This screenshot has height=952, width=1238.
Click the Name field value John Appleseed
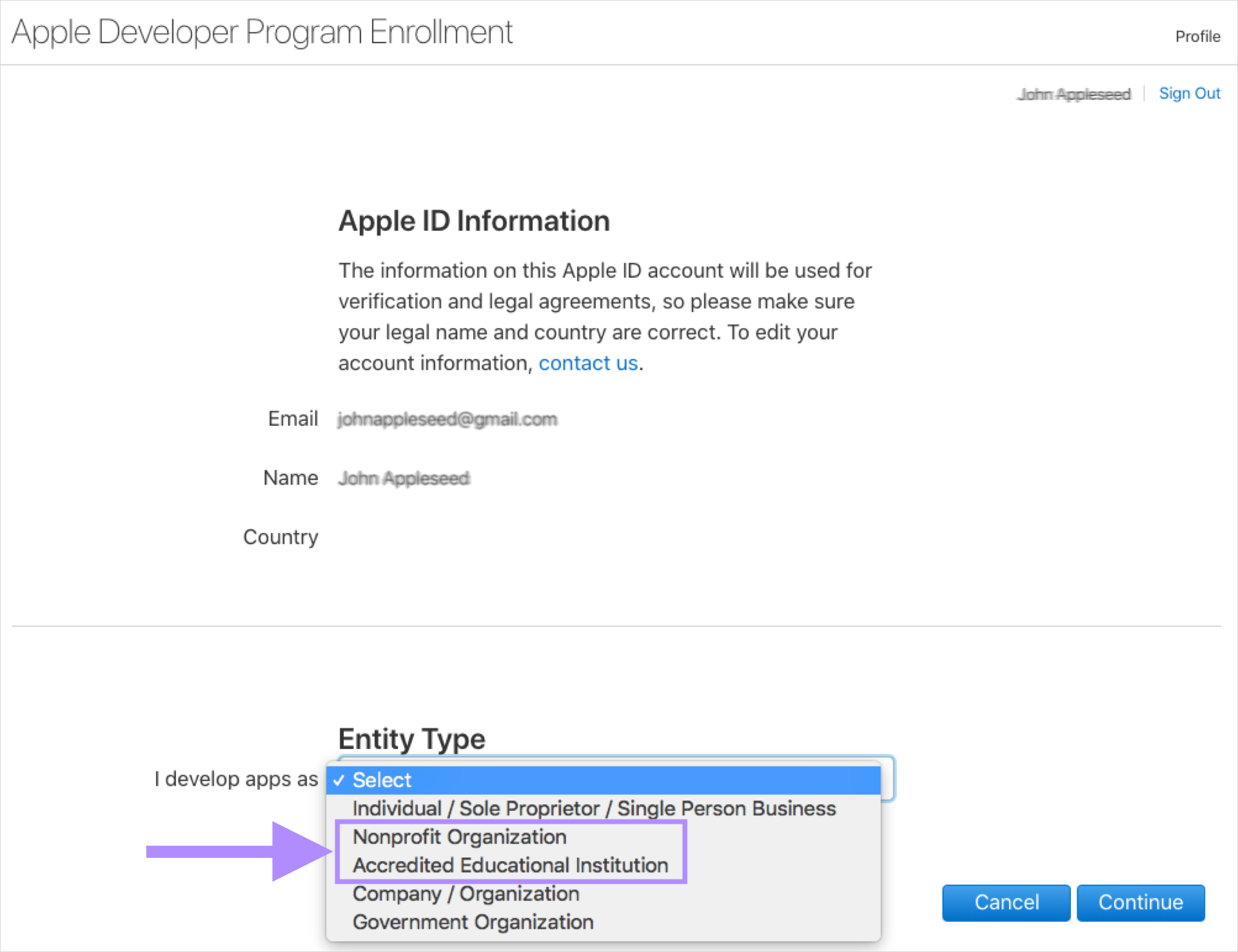click(404, 478)
